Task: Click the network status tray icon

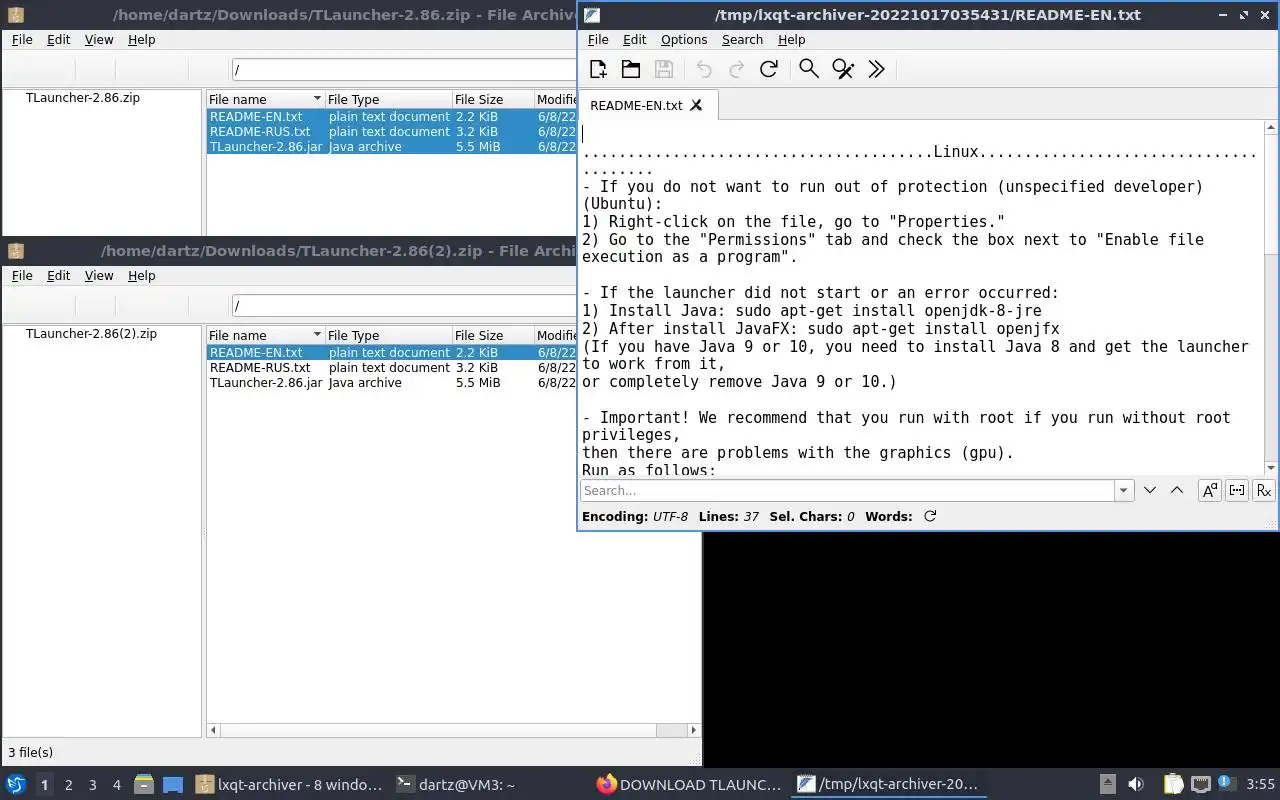Action: click(x=1201, y=784)
